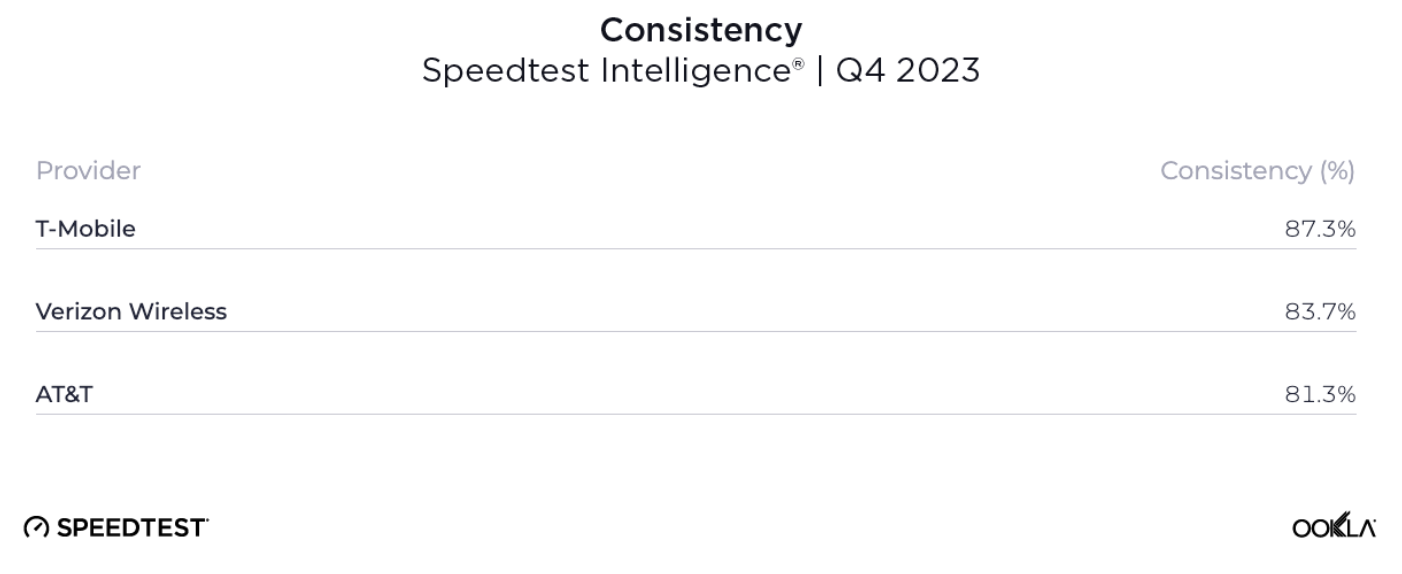The image size is (1402, 574).
Task: Click the registered trademark symbol after Intelligence
Action: (x=796, y=65)
